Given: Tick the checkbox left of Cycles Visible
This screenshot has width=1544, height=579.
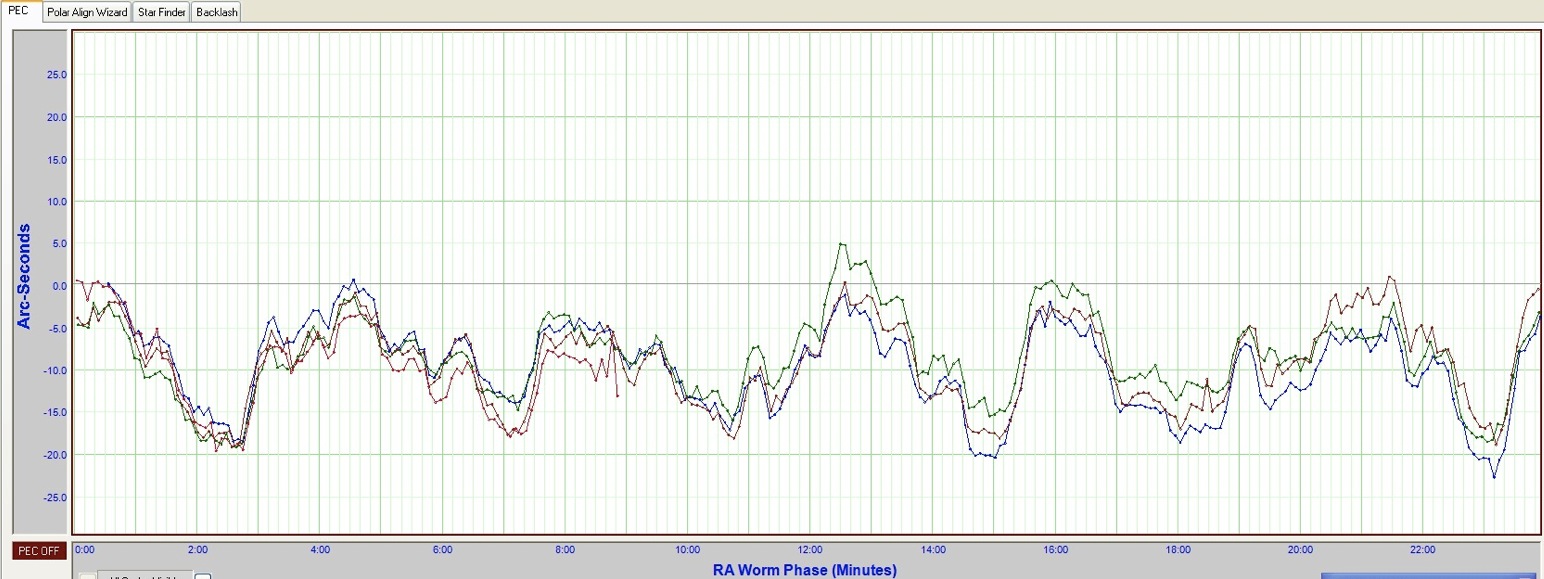Looking at the screenshot, I should click(x=88, y=576).
